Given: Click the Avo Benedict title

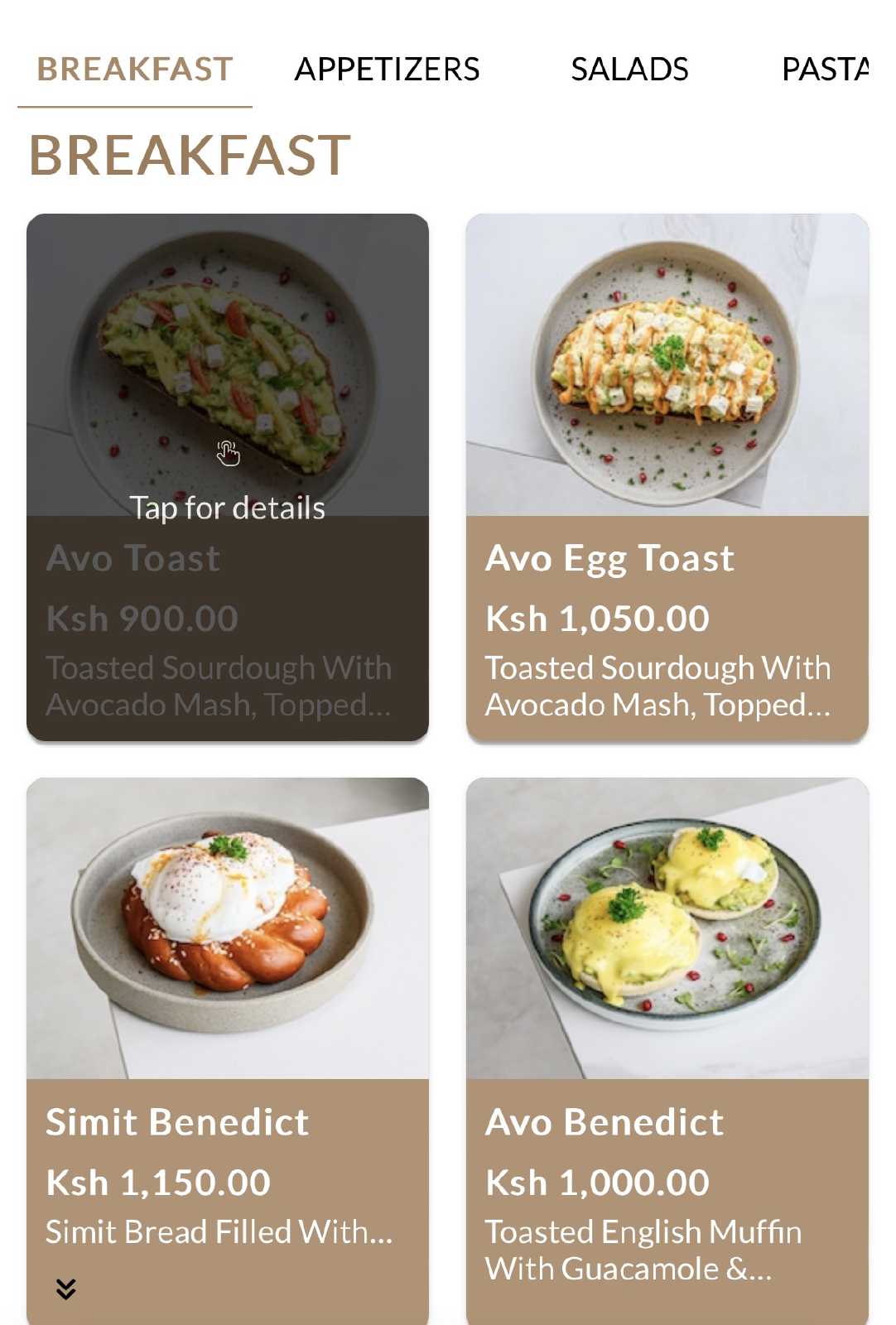Looking at the screenshot, I should tap(605, 1122).
